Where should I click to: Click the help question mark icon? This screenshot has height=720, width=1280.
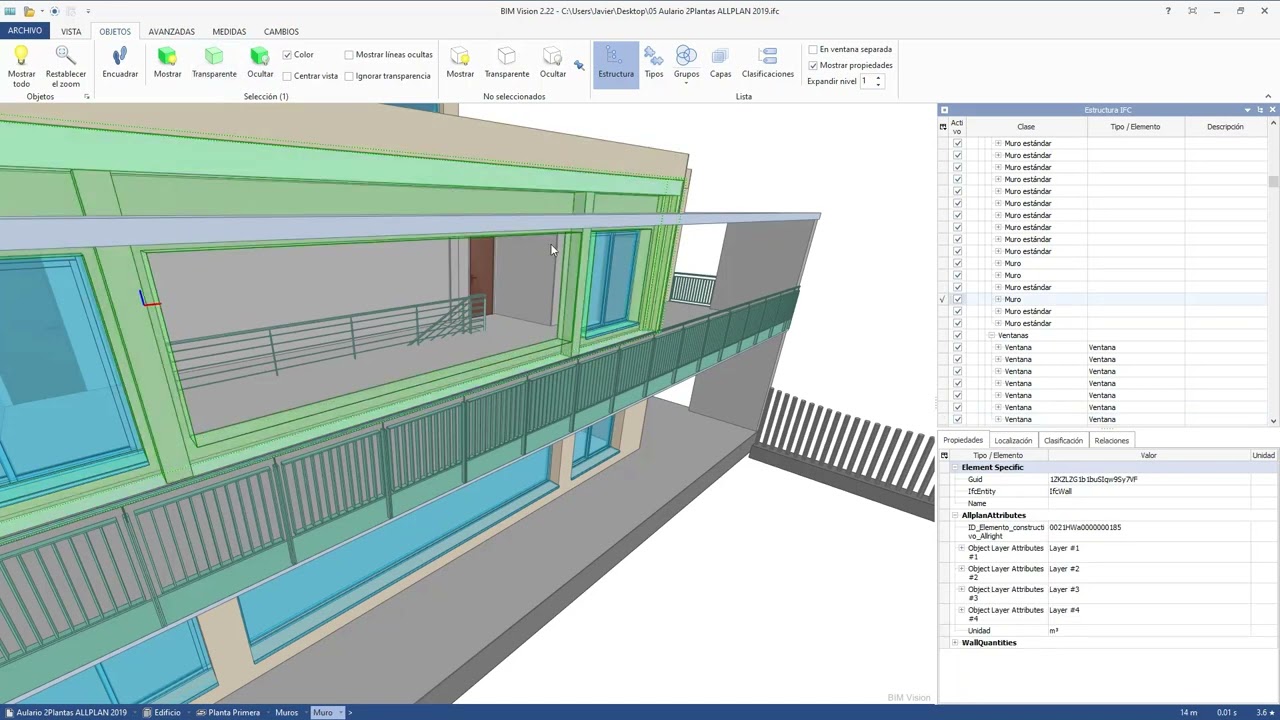point(1168,11)
